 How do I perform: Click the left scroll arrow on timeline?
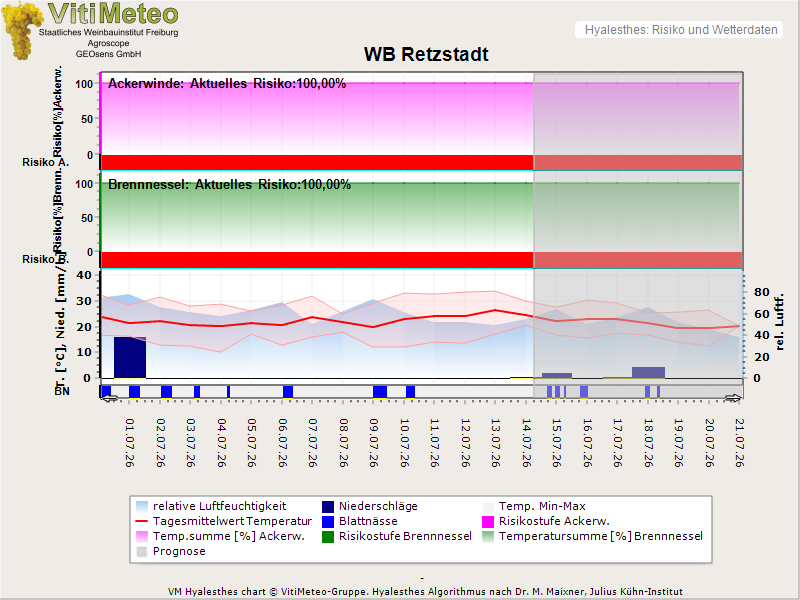click(x=109, y=398)
